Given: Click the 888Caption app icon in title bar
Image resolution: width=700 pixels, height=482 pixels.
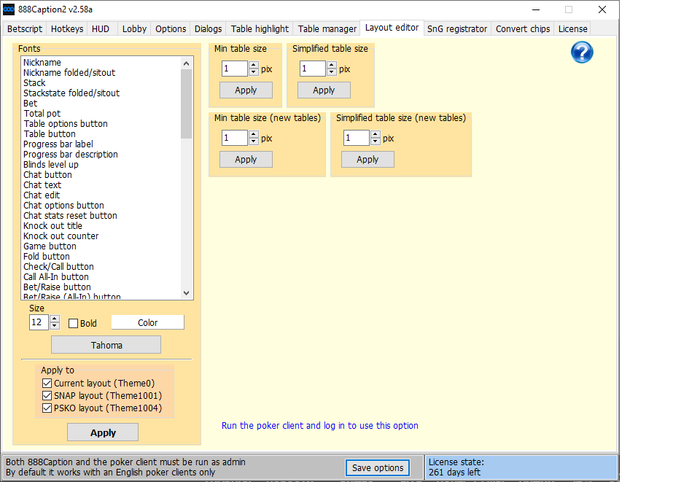Looking at the screenshot, I should (x=8, y=9).
